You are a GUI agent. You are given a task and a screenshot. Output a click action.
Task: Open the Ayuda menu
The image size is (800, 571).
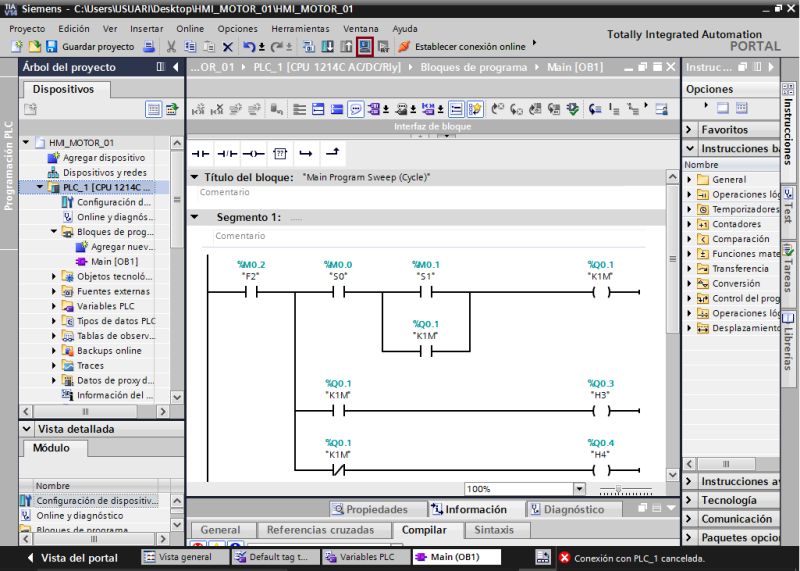405,29
